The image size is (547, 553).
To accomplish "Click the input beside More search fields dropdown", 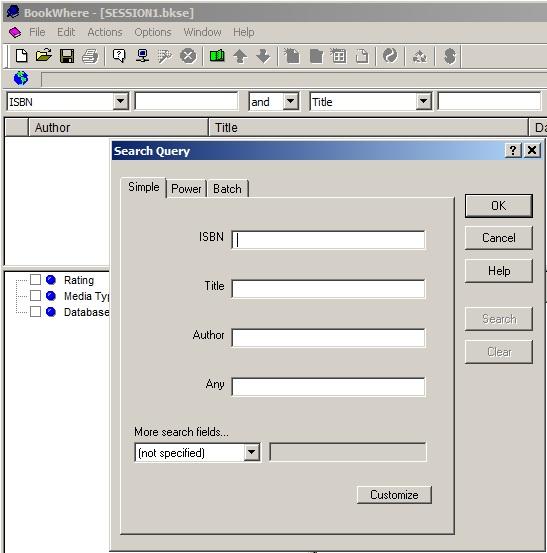I will 348,452.
